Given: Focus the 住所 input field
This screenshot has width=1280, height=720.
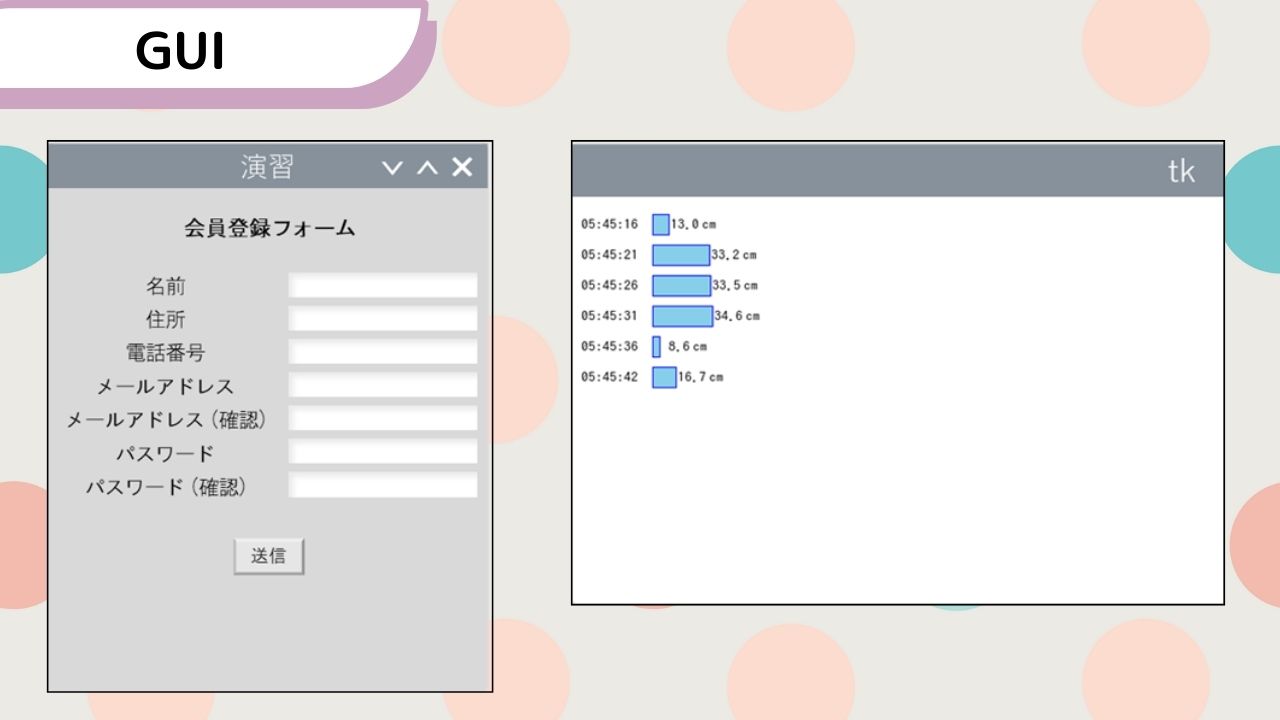Looking at the screenshot, I should coord(383,319).
